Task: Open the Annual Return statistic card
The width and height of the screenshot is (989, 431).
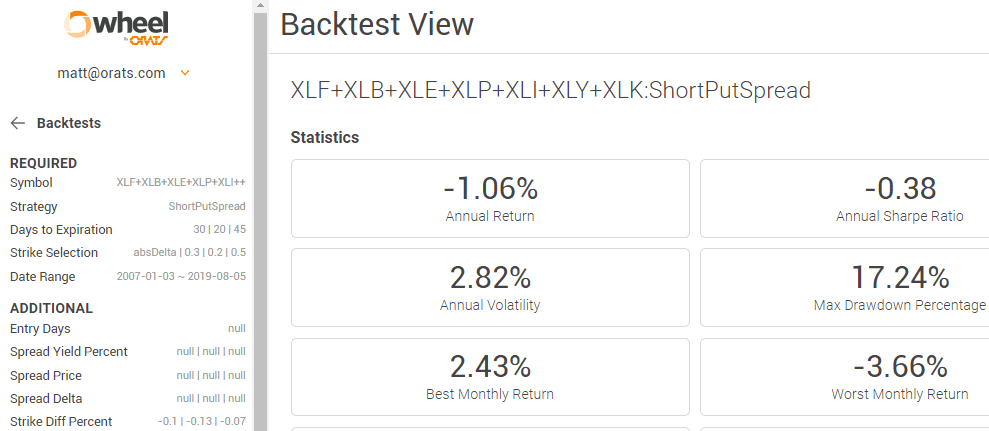Action: pos(490,198)
